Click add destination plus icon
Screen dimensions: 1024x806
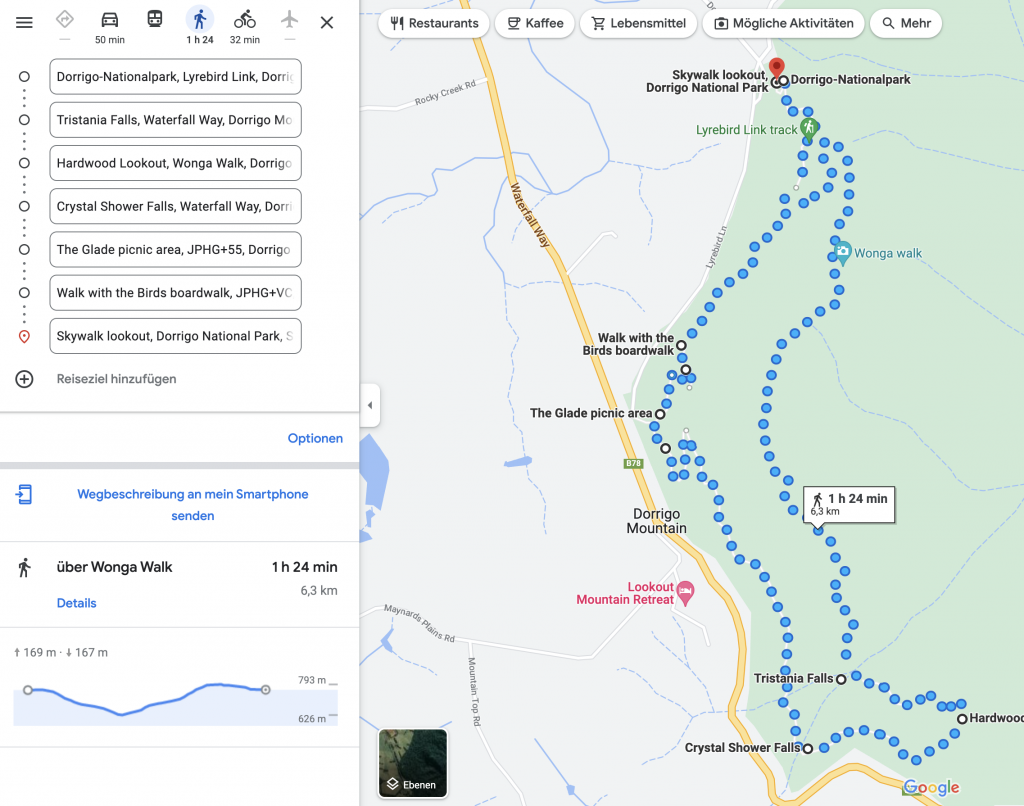coord(24,379)
